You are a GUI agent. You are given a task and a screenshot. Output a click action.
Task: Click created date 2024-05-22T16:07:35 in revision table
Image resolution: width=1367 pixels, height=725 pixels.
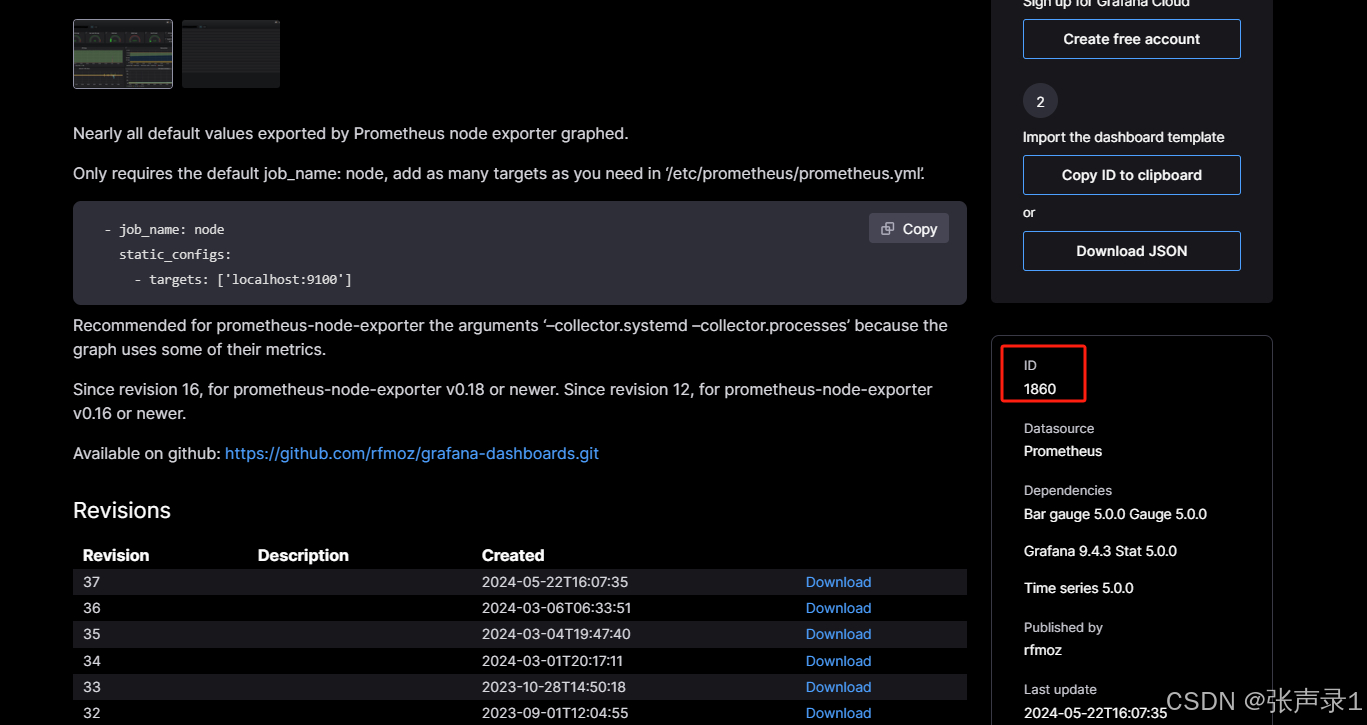[x=555, y=582]
